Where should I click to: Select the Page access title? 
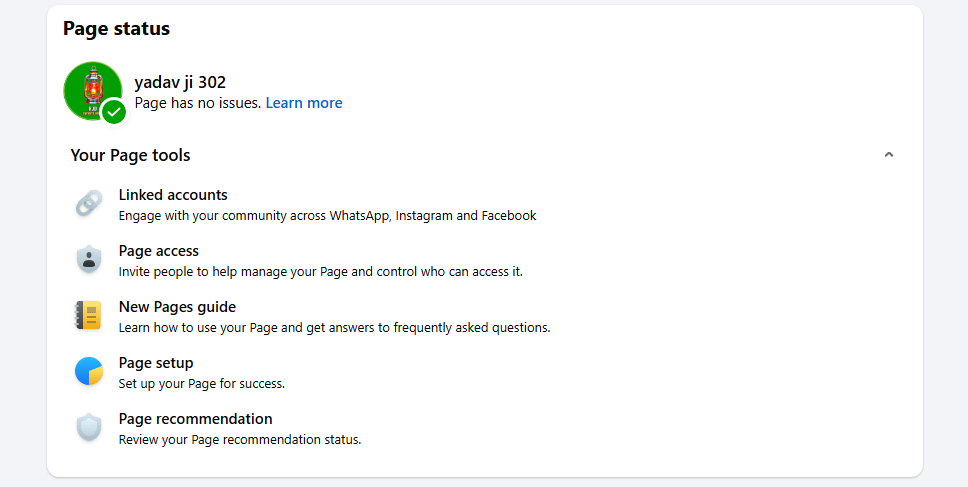point(158,251)
